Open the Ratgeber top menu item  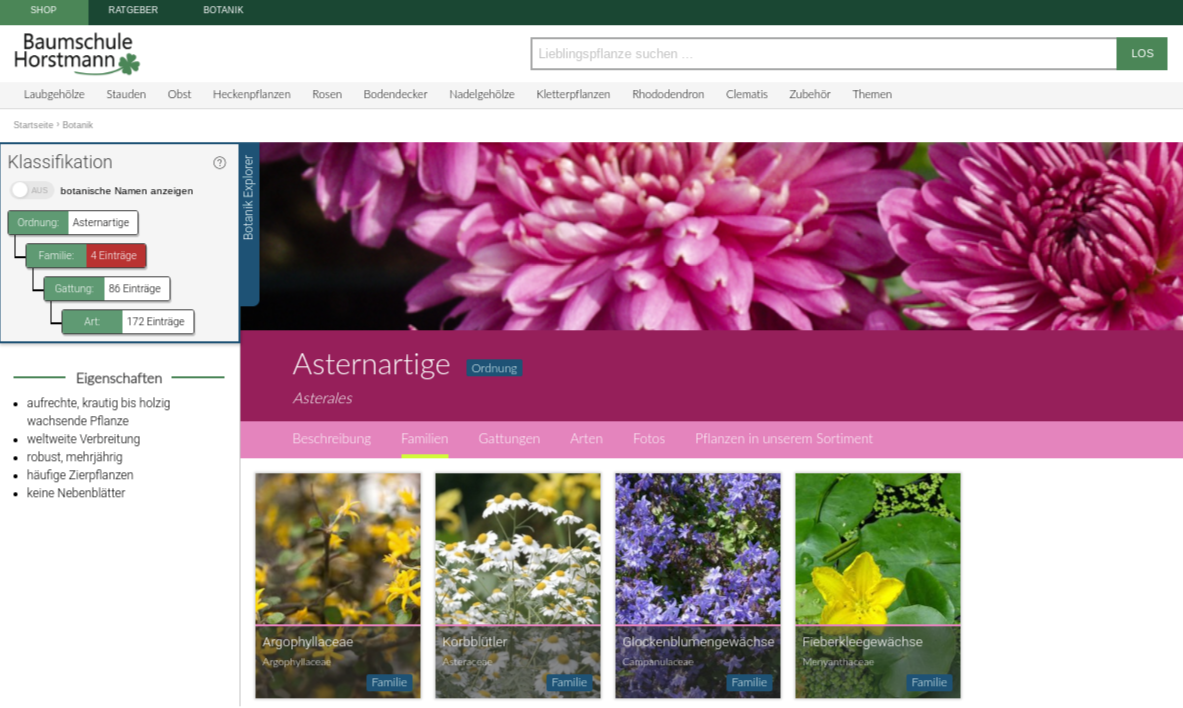(x=133, y=10)
